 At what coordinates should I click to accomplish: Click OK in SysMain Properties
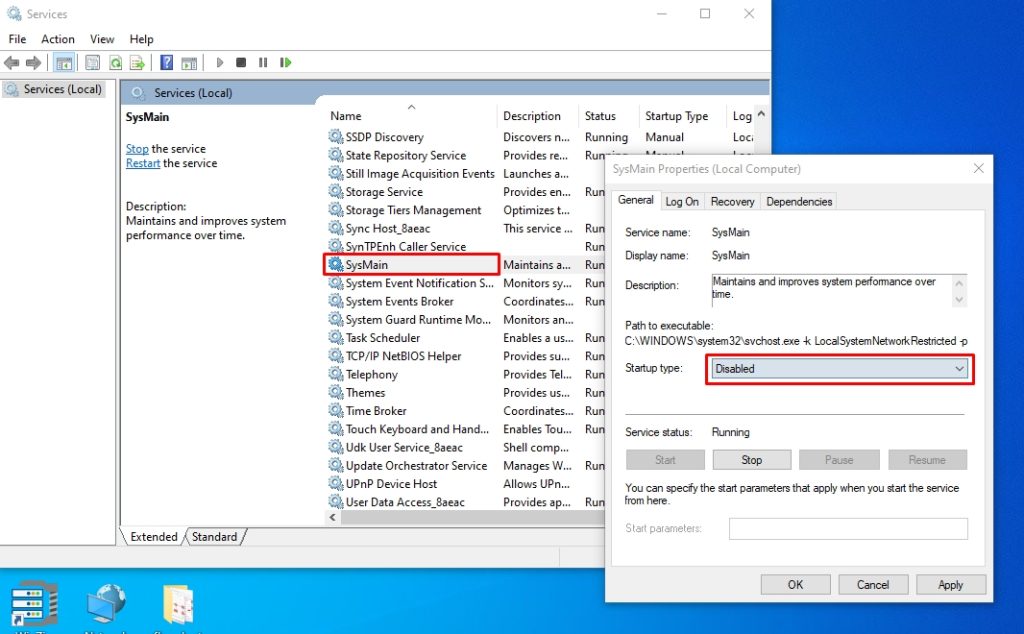(795, 585)
